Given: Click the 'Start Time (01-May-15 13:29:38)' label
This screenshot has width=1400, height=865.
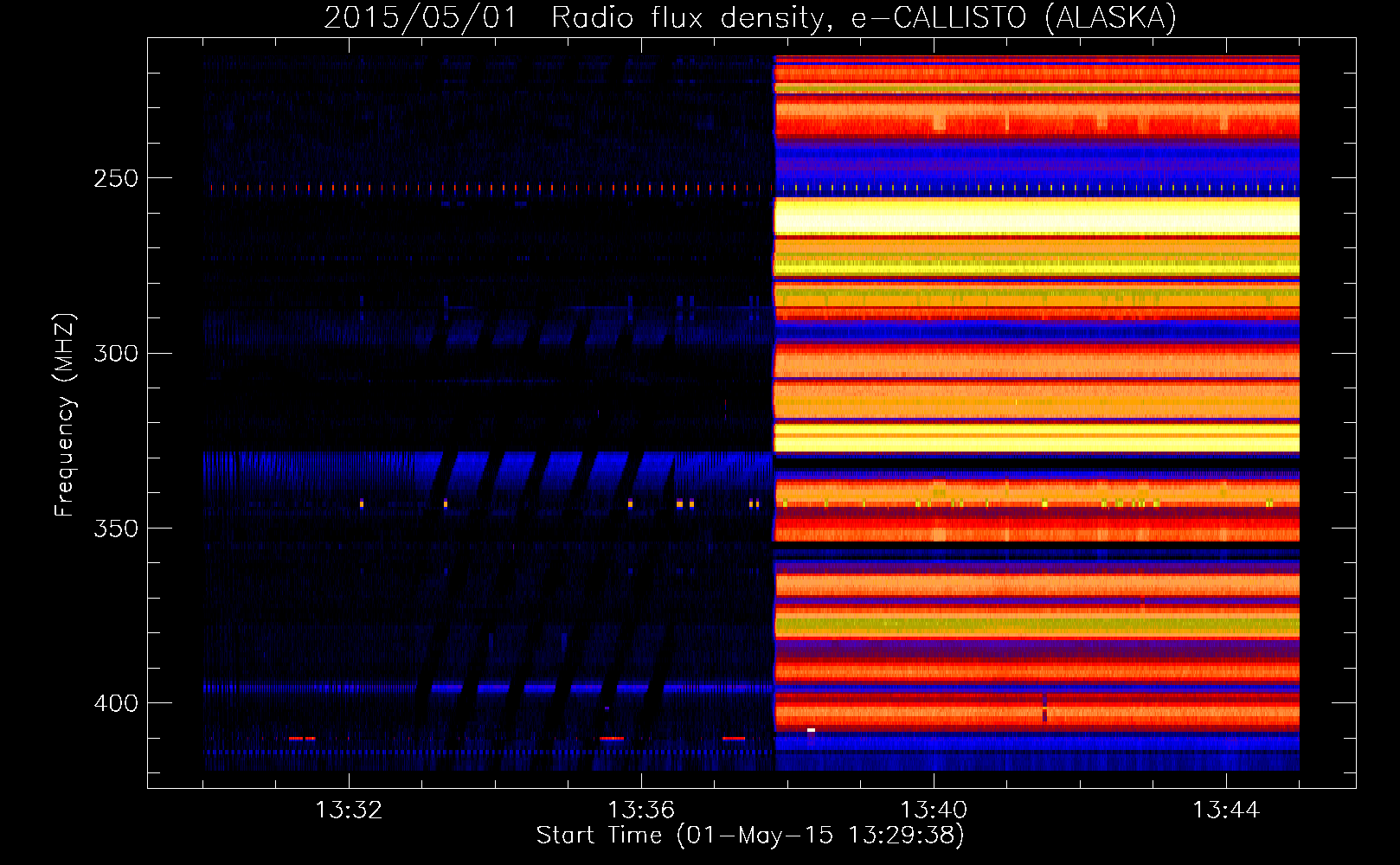Looking at the screenshot, I should pos(750,836).
